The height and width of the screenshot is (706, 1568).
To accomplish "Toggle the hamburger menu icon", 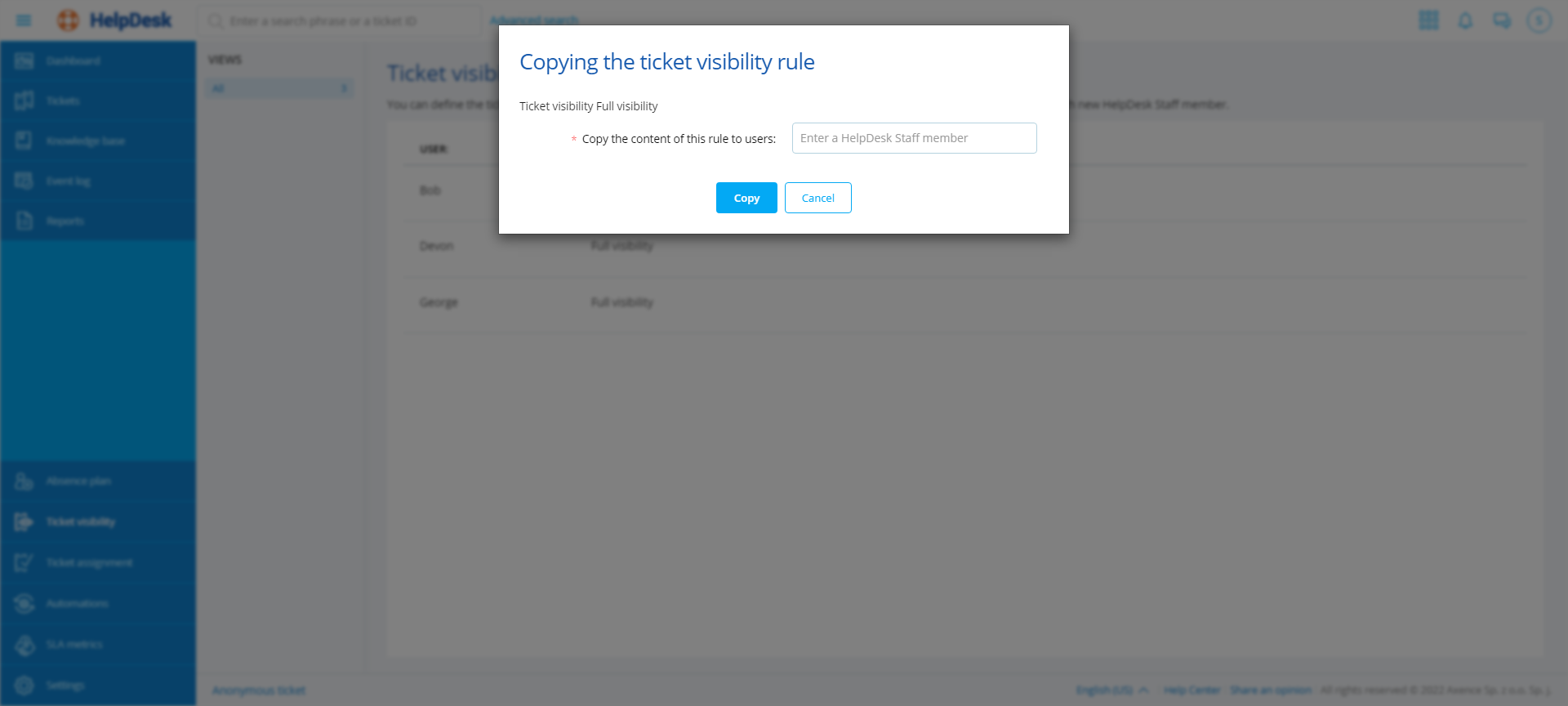I will tap(24, 20).
